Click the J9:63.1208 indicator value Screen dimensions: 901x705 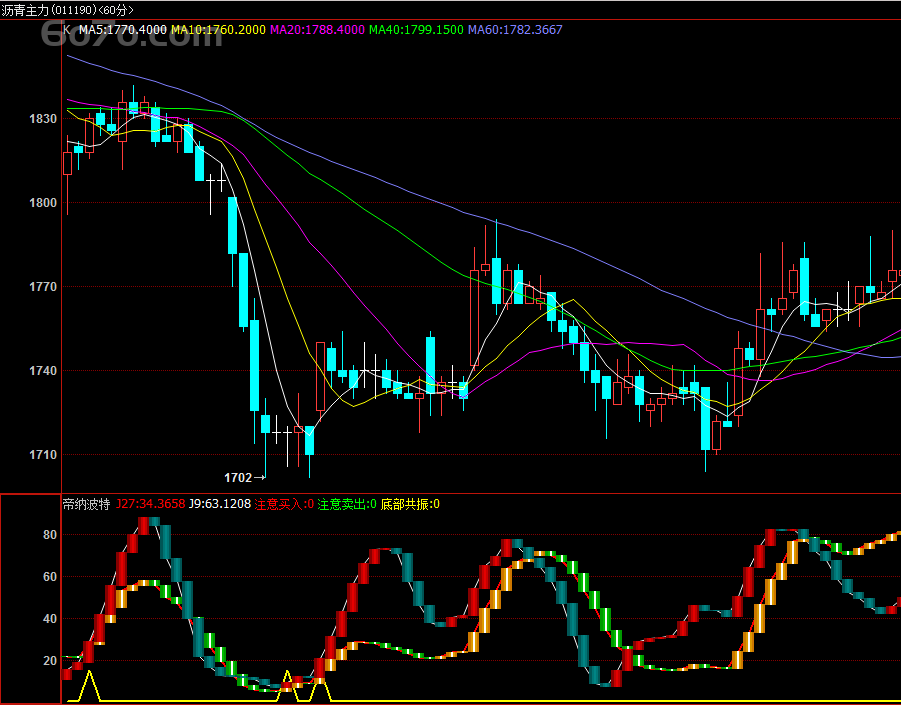[220, 504]
